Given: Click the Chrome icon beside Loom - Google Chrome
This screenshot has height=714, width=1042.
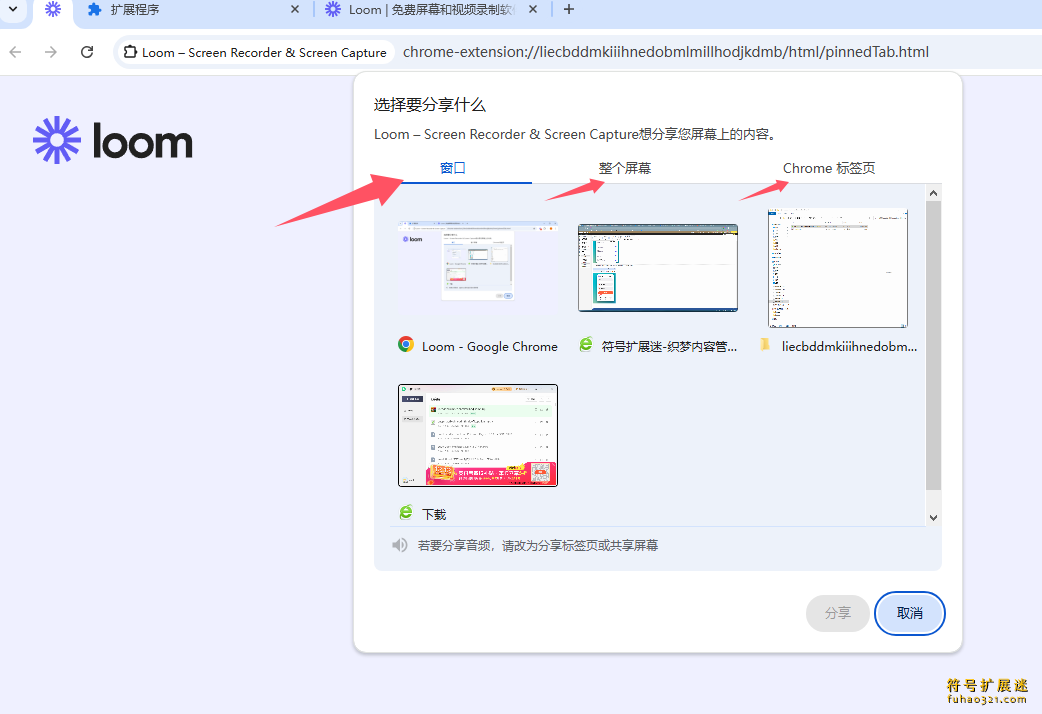Looking at the screenshot, I should (x=406, y=344).
